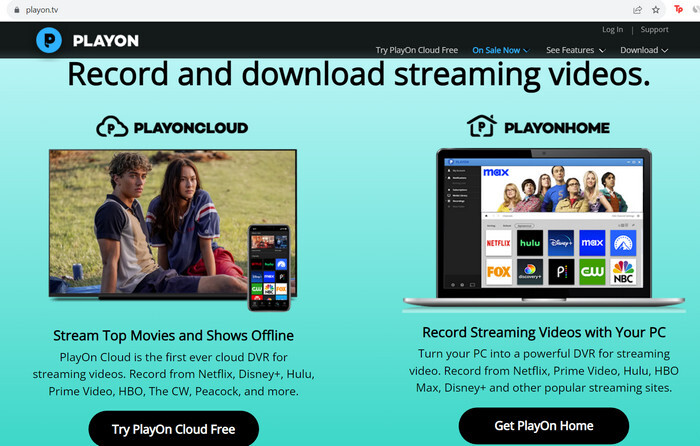
Task: Go to the Support page link
Action: (654, 30)
